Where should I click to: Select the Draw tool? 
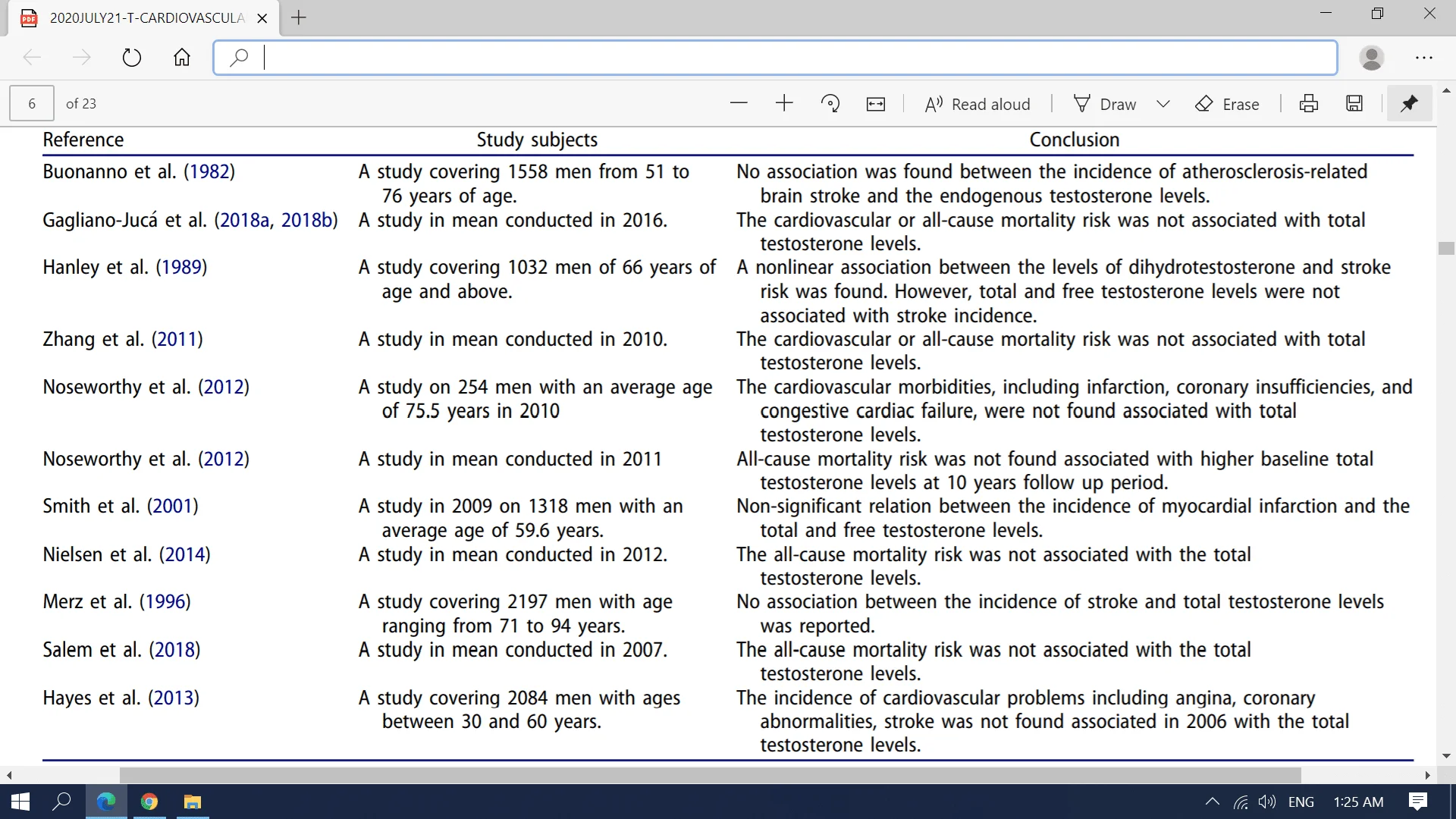pos(1105,104)
